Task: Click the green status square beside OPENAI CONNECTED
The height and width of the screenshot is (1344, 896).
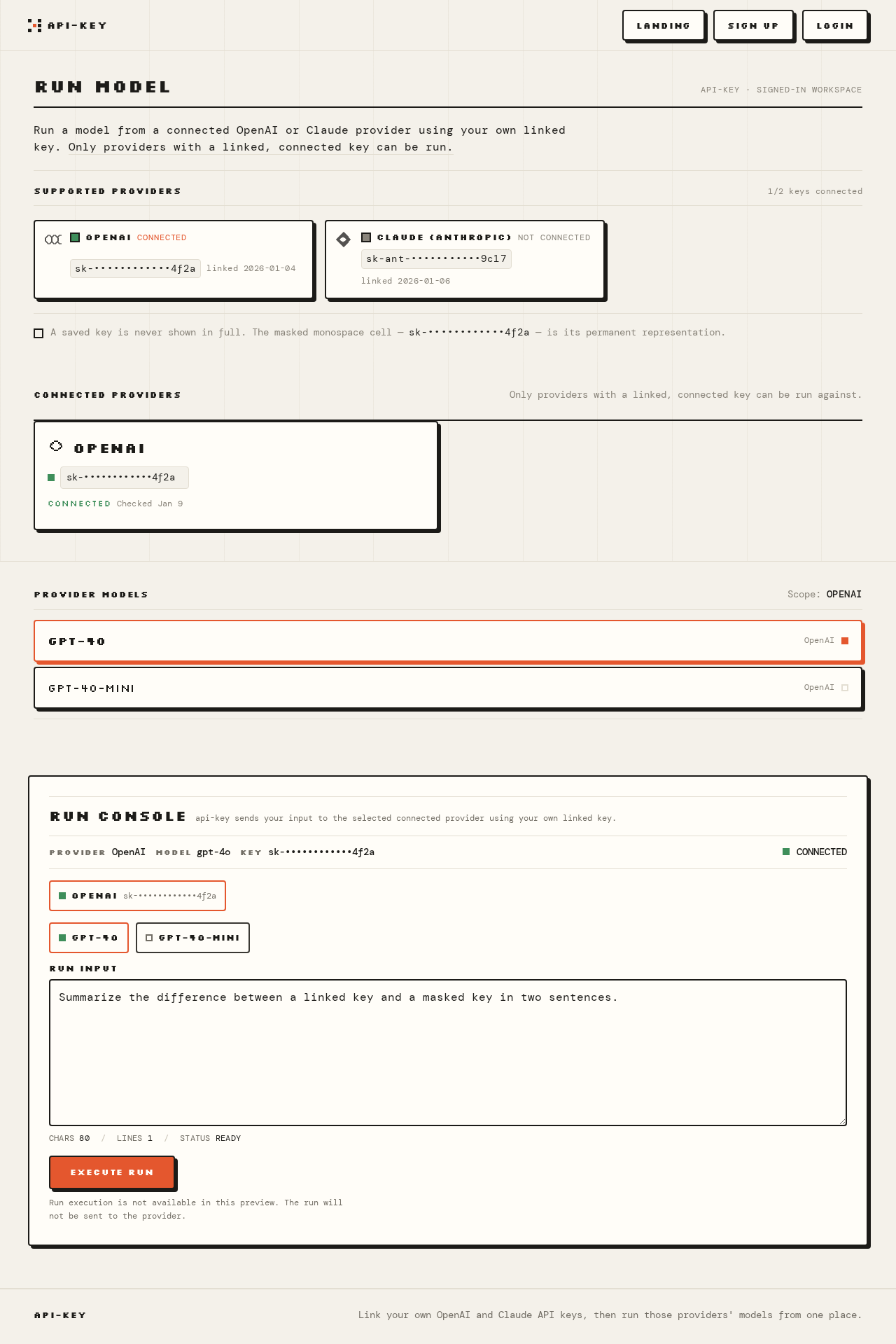Action: tap(75, 237)
